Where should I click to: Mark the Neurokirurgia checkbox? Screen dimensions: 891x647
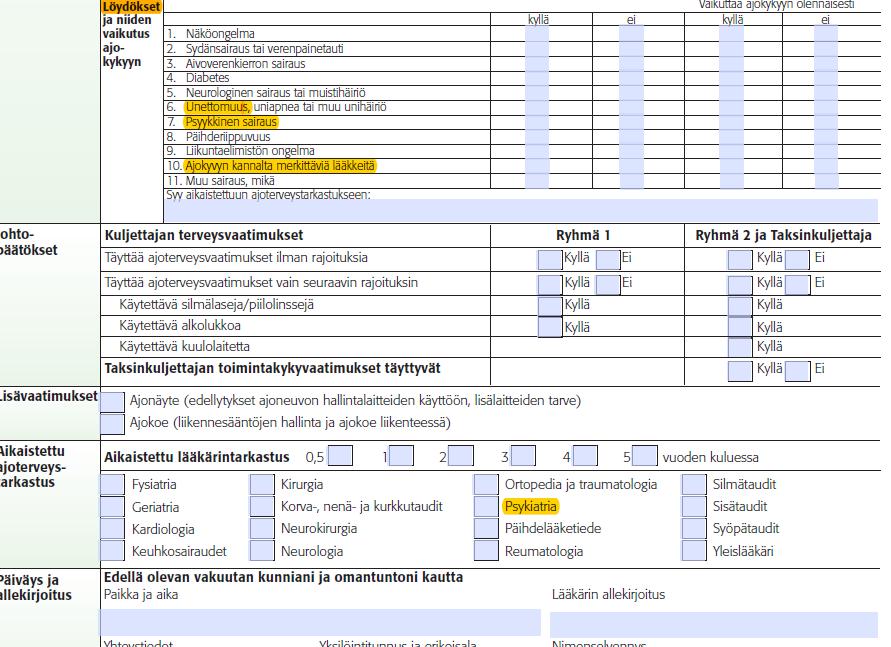click(x=262, y=529)
